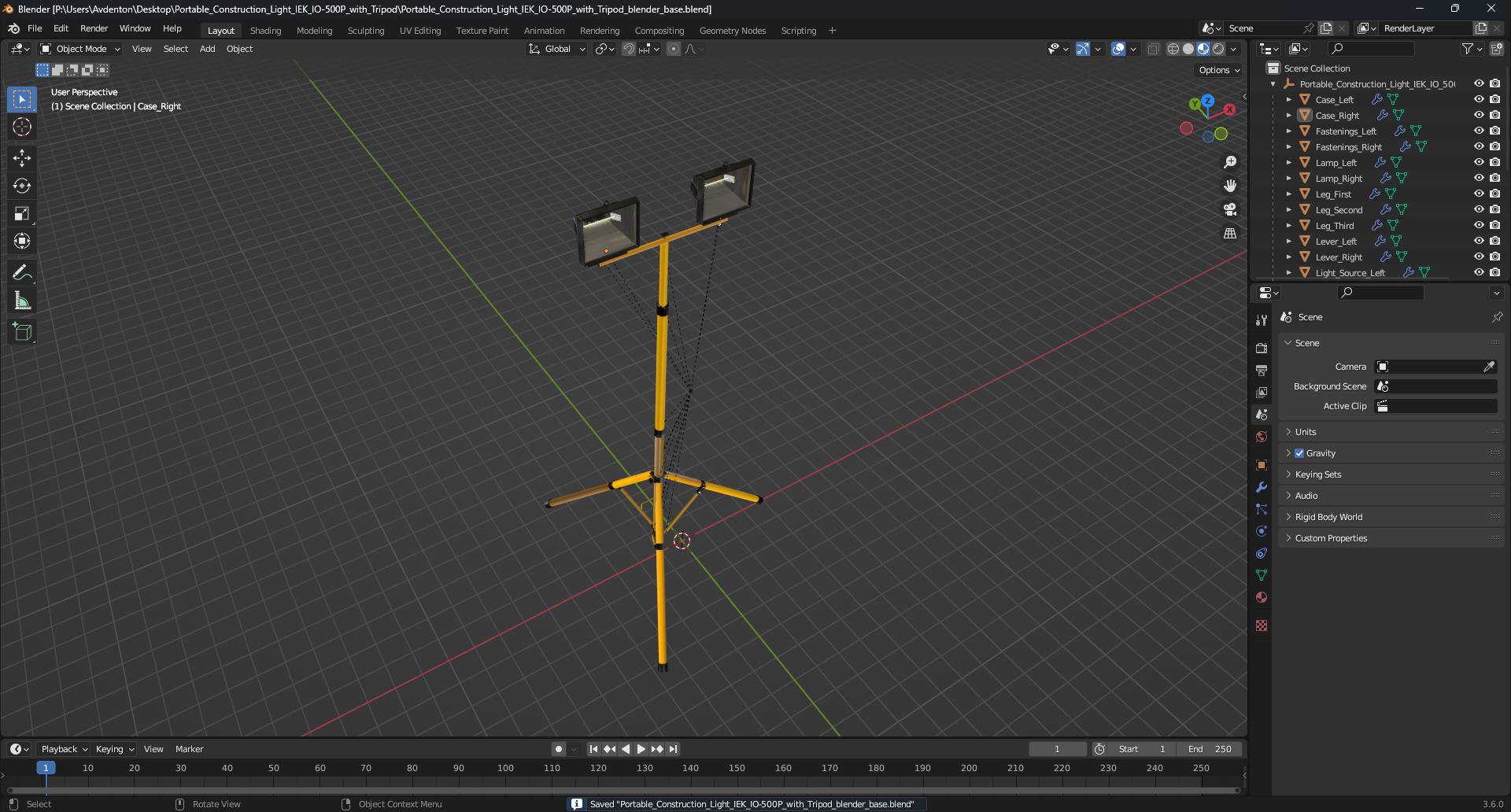Click the camera eyedropper icon

coord(1489,367)
